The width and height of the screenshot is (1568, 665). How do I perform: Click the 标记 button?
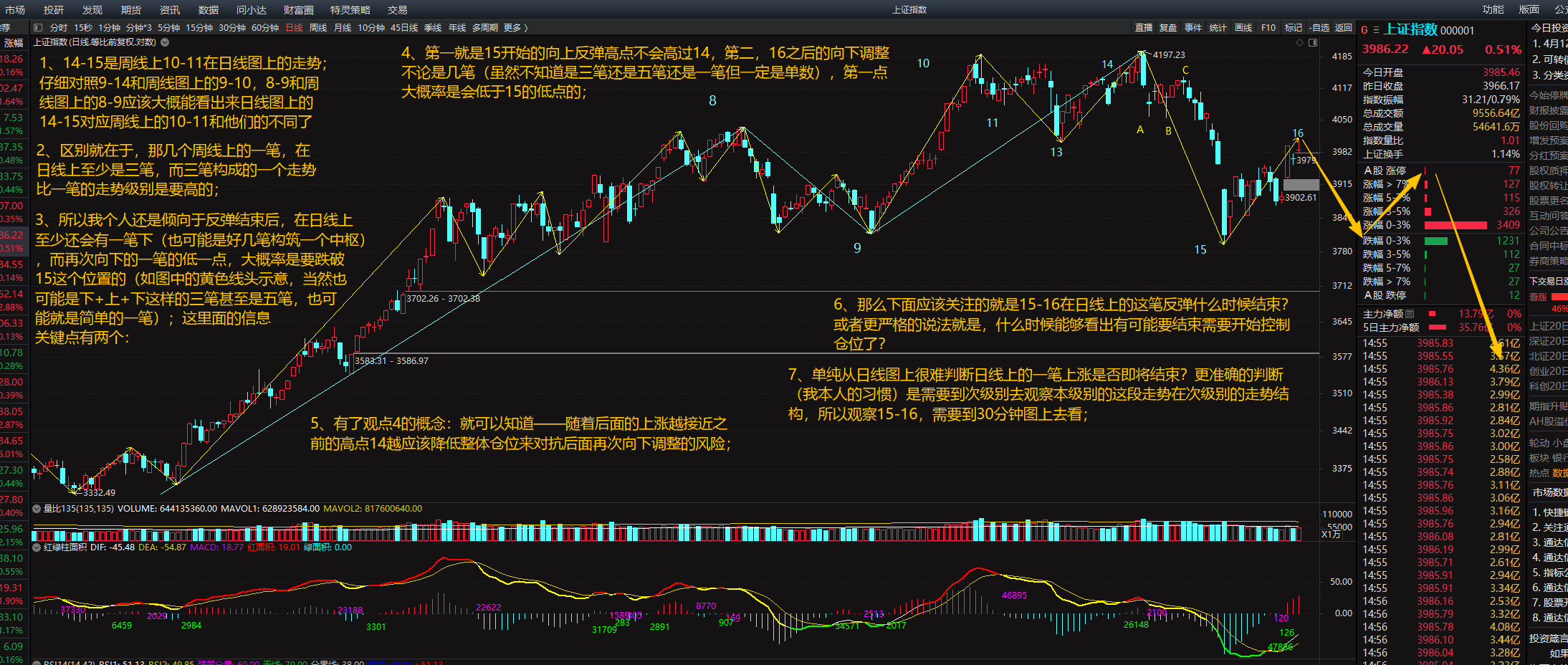[1294, 28]
